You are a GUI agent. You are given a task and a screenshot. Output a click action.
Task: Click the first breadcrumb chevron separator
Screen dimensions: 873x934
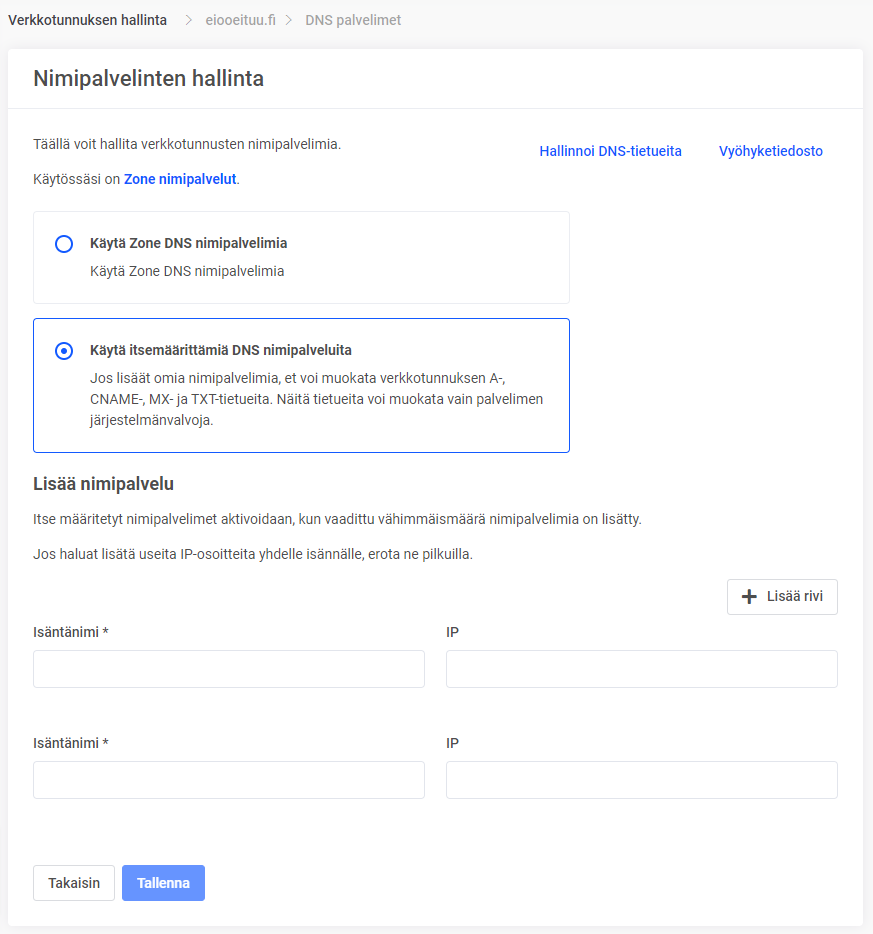click(188, 20)
